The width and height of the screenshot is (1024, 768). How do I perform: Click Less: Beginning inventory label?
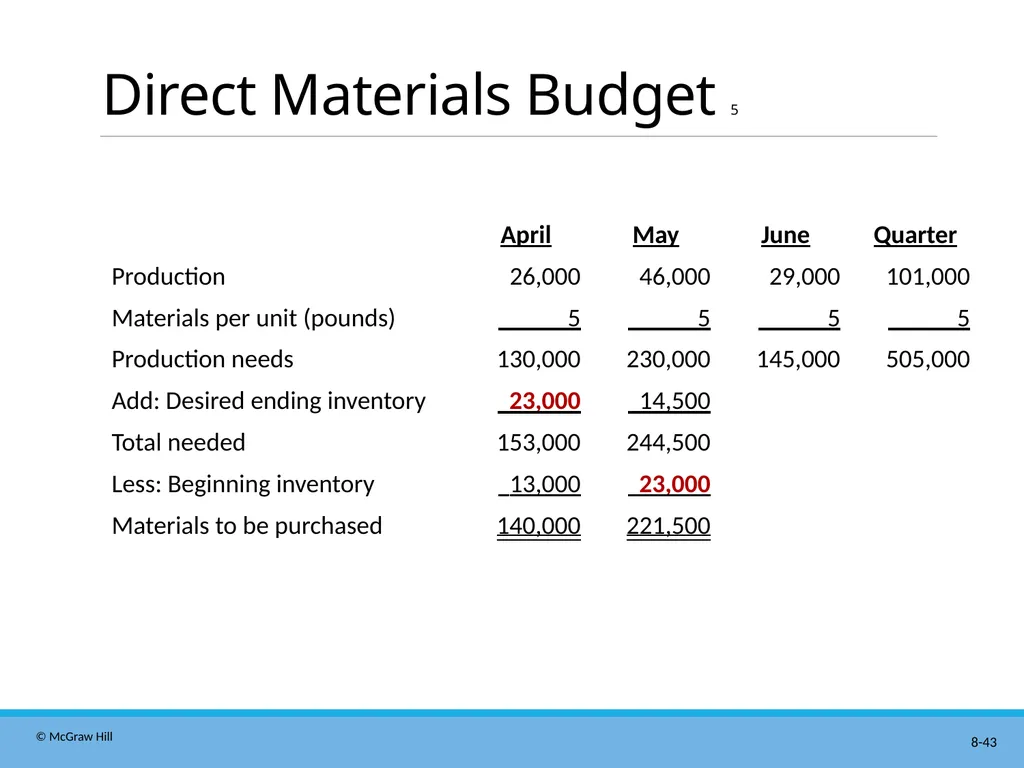(243, 485)
